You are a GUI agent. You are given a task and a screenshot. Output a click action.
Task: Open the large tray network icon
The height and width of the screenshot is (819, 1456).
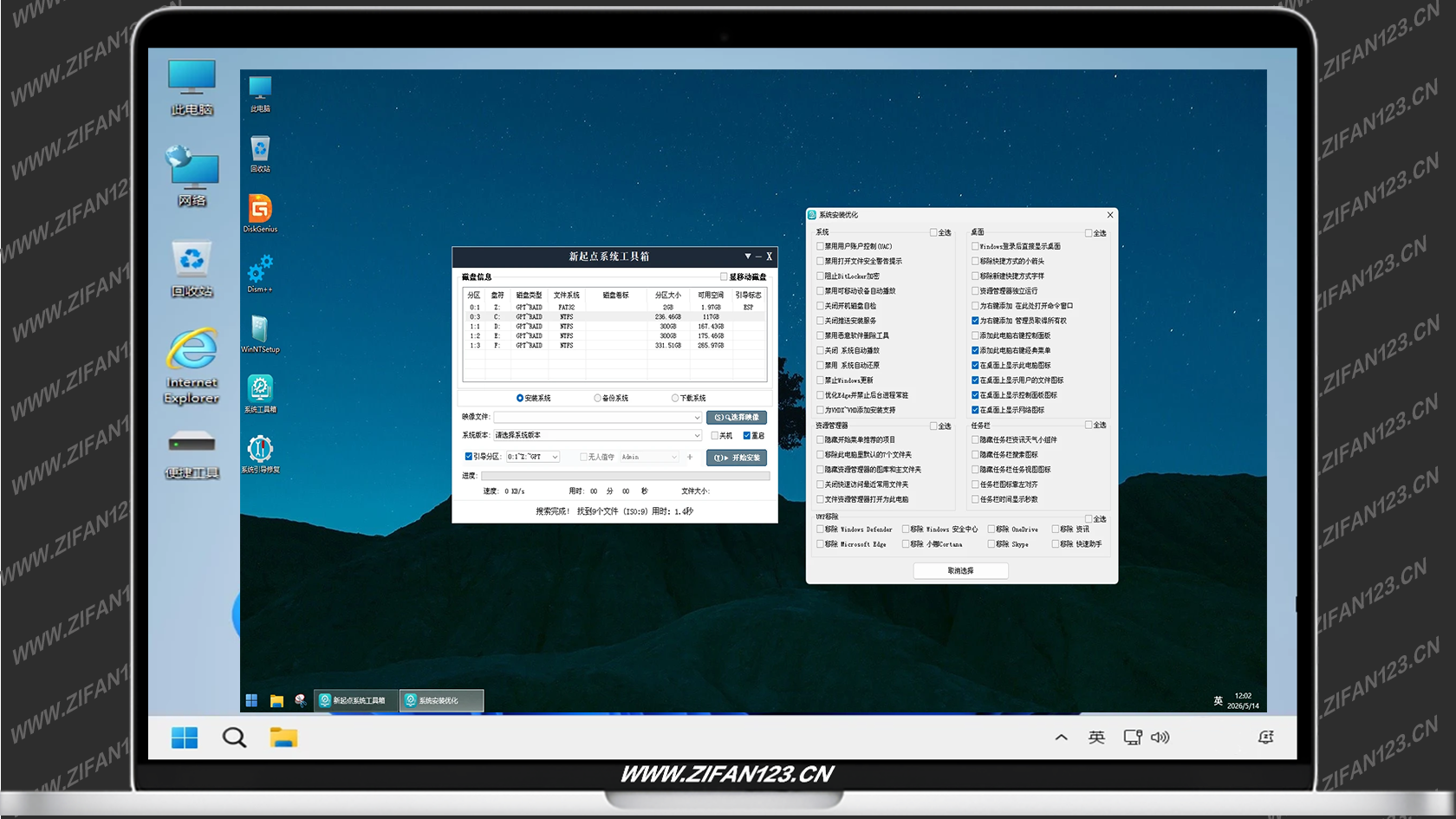[x=1133, y=738]
